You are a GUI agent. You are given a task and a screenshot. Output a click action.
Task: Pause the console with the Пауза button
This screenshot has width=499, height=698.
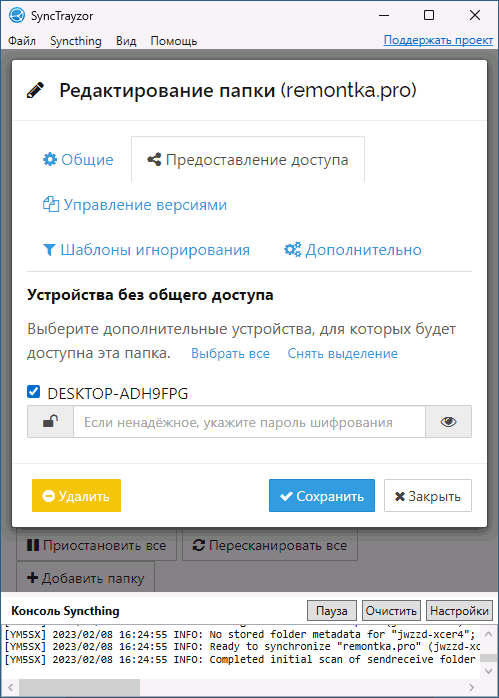pos(332,611)
